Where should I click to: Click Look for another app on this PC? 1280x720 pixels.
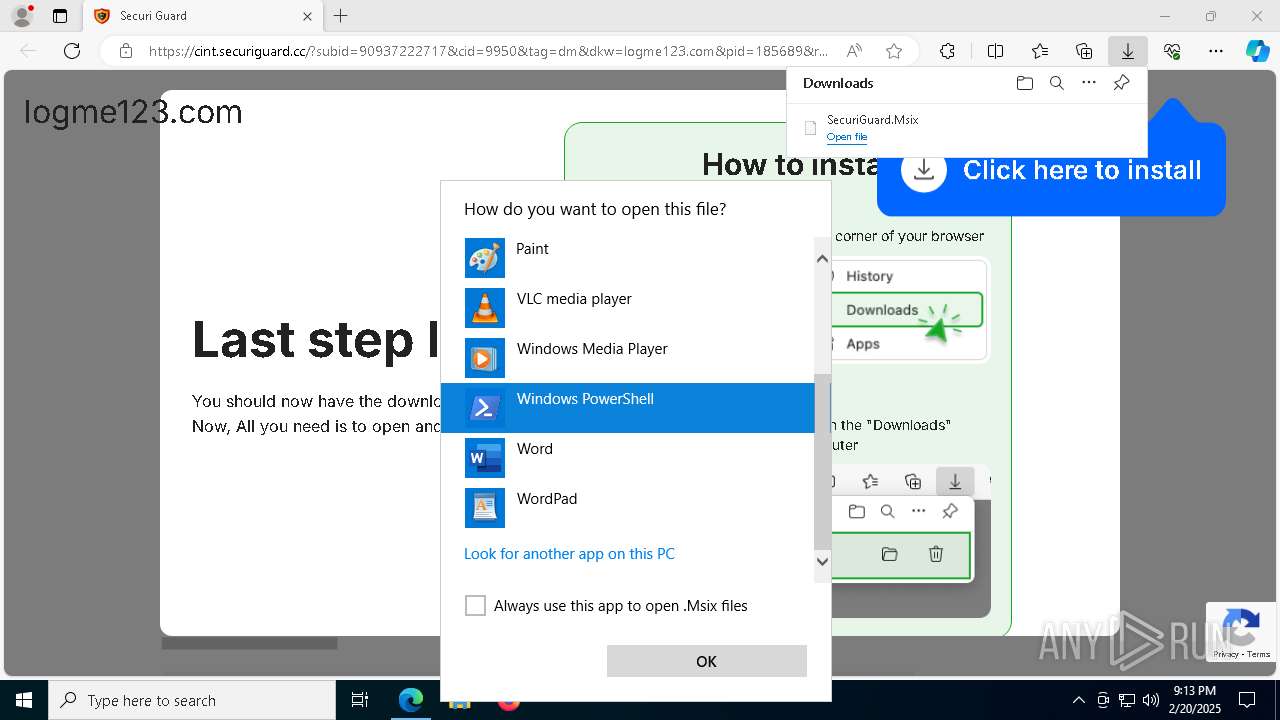[569, 554]
